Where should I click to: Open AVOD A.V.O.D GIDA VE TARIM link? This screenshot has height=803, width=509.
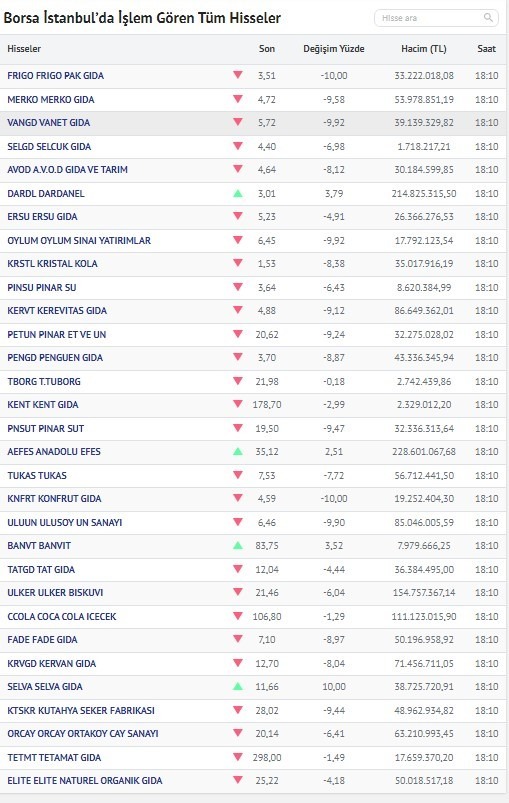coord(67,170)
